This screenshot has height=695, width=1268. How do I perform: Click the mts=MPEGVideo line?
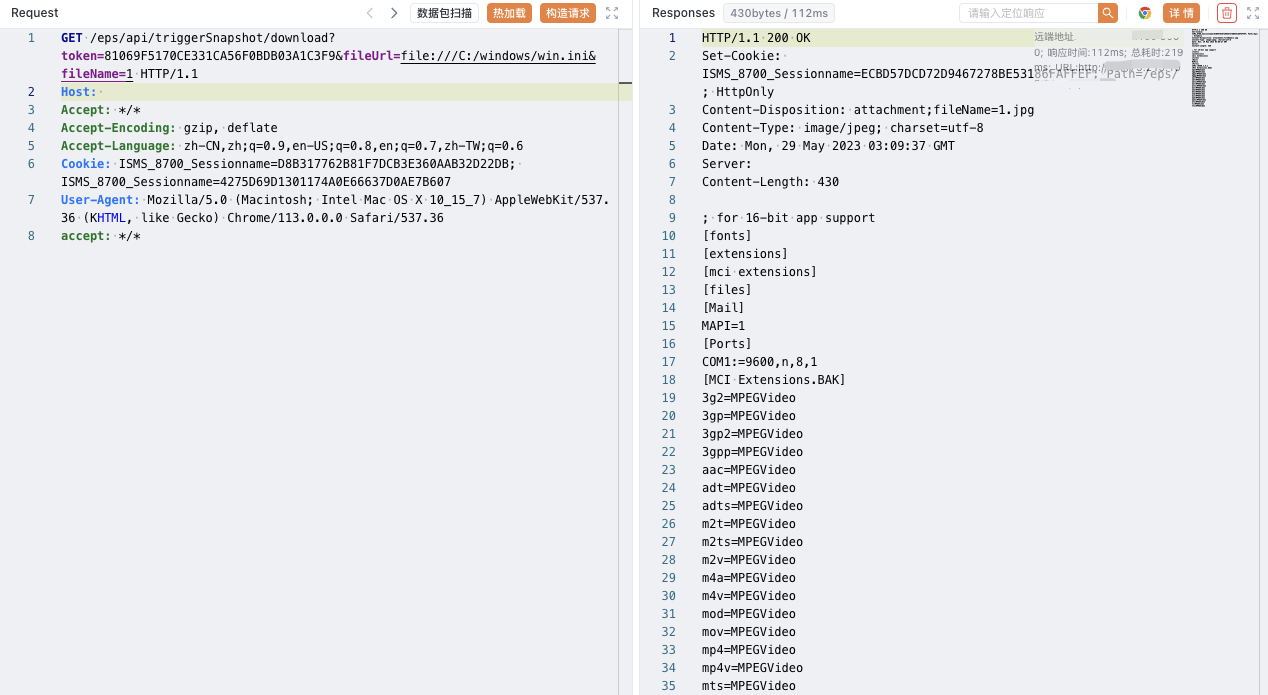749,686
